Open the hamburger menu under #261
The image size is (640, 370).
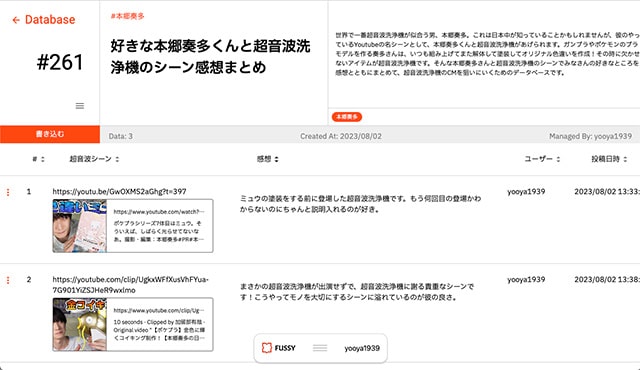coord(80,106)
